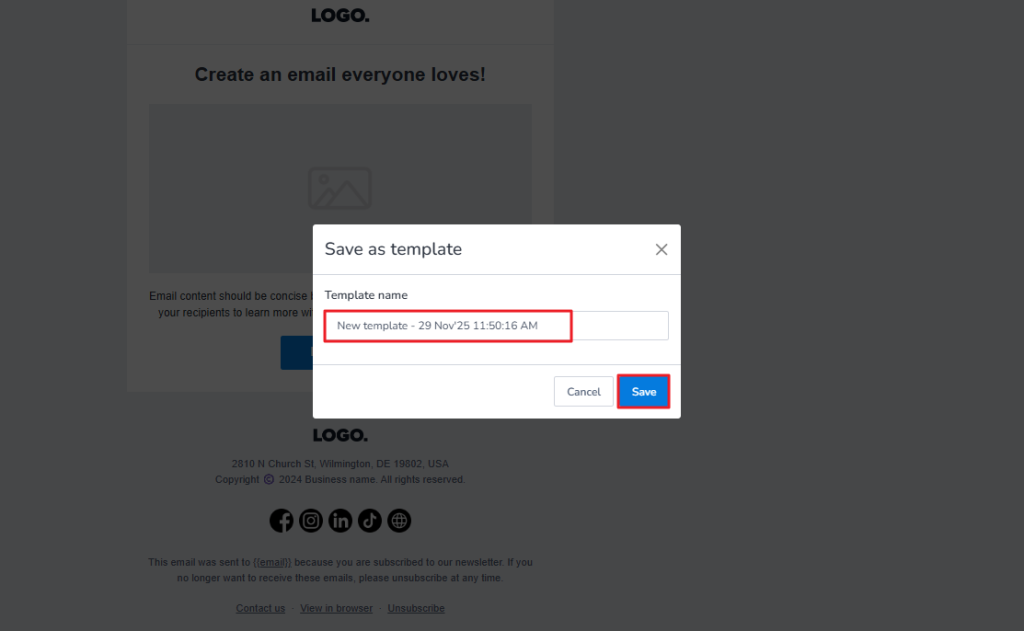Viewport: 1024px width, 631px height.
Task: Dismiss the Save as template dialog
Action: (x=661, y=249)
